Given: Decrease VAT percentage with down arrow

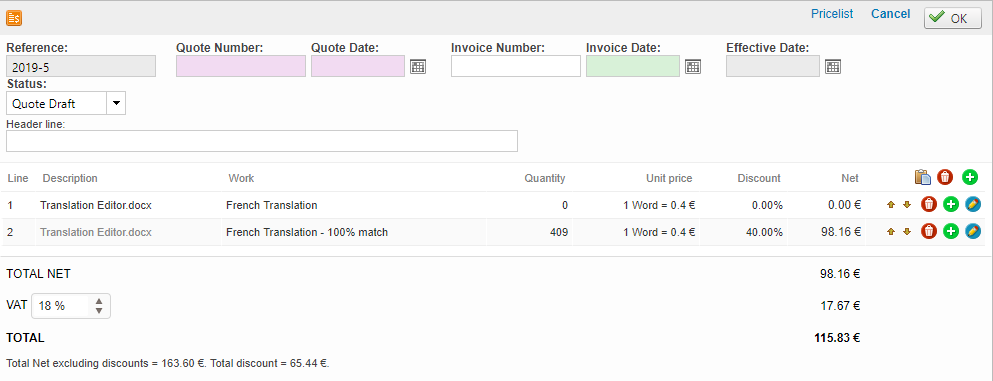Looking at the screenshot, I should 99,311.
